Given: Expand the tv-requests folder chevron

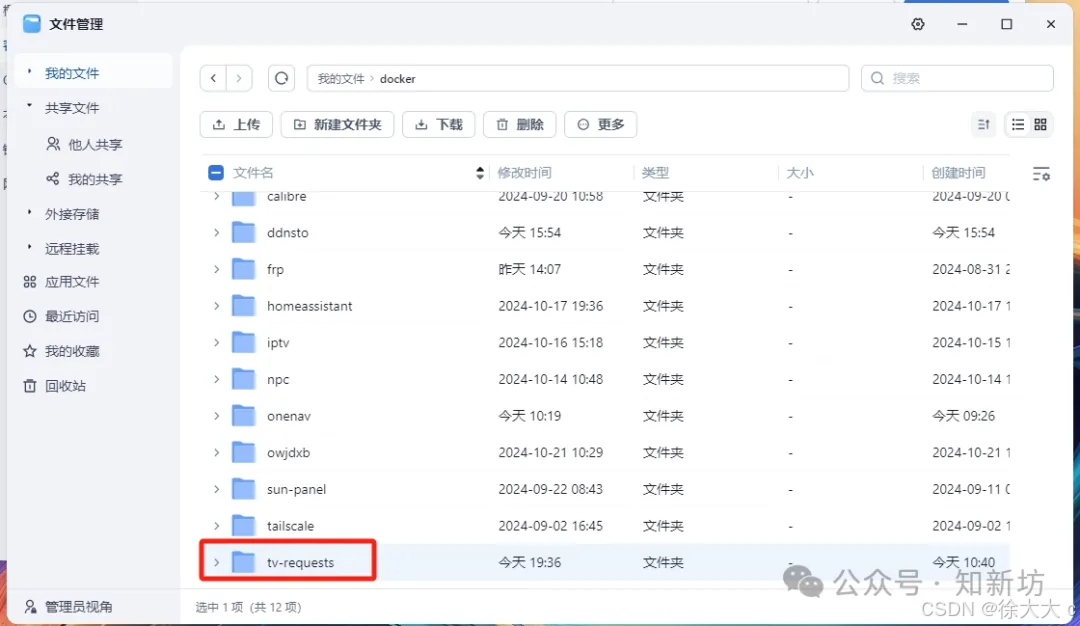Looking at the screenshot, I should [x=216, y=562].
